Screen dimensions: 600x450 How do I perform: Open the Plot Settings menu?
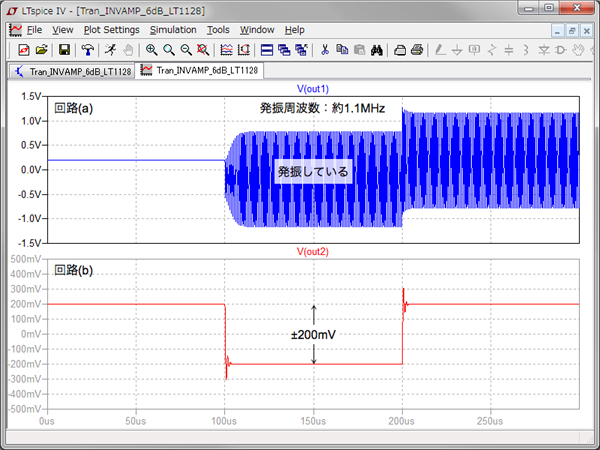pyautogui.click(x=111, y=30)
